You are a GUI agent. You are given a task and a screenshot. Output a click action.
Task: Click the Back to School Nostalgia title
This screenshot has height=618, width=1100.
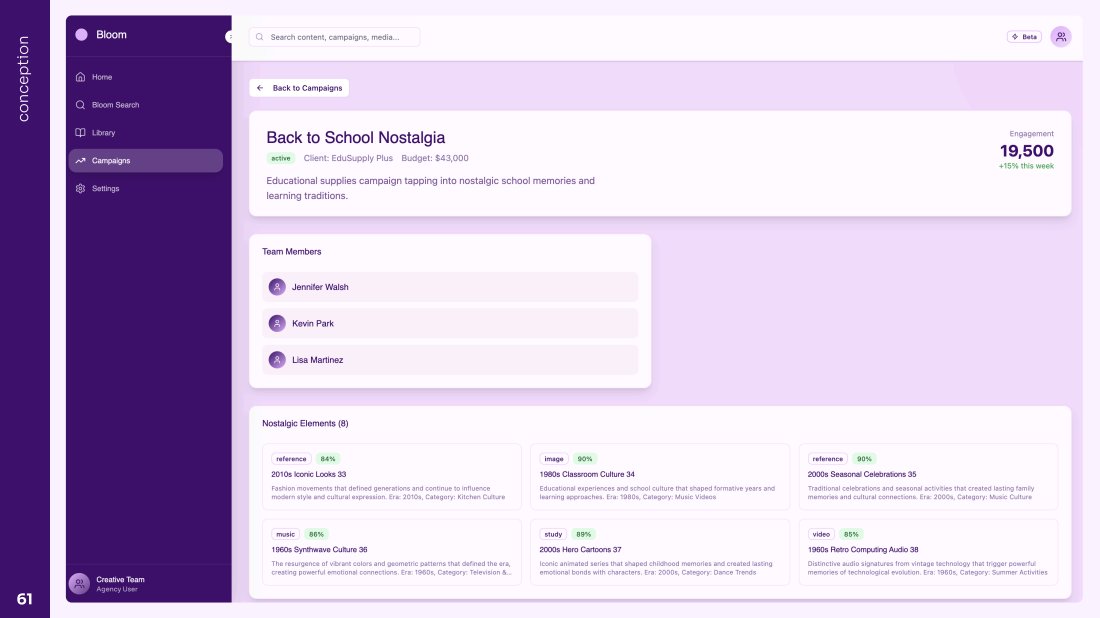click(x=356, y=137)
